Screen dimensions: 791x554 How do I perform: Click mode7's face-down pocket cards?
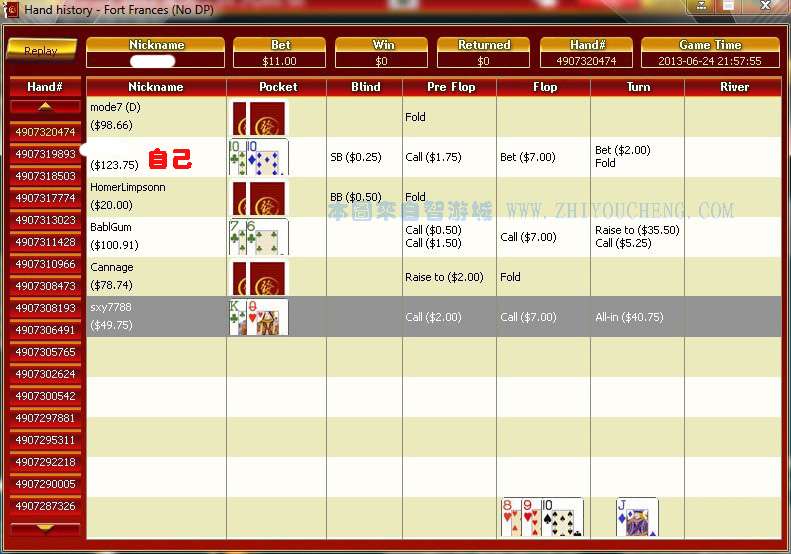[259, 118]
